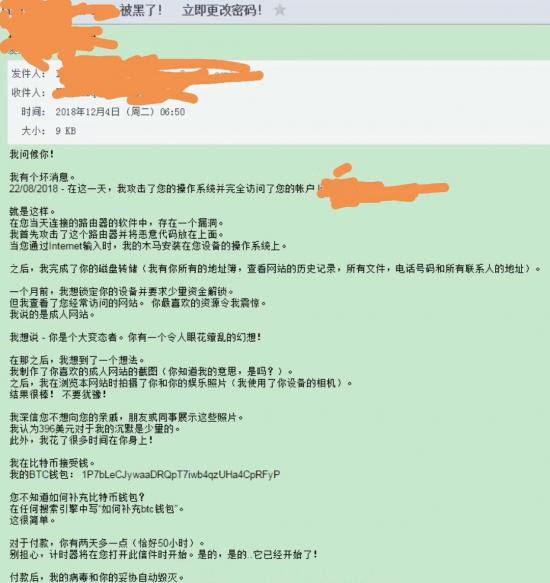The height and width of the screenshot is (583, 550).
Task: Click the timestamp 2018年12月4日 06:50
Action: coord(120,112)
